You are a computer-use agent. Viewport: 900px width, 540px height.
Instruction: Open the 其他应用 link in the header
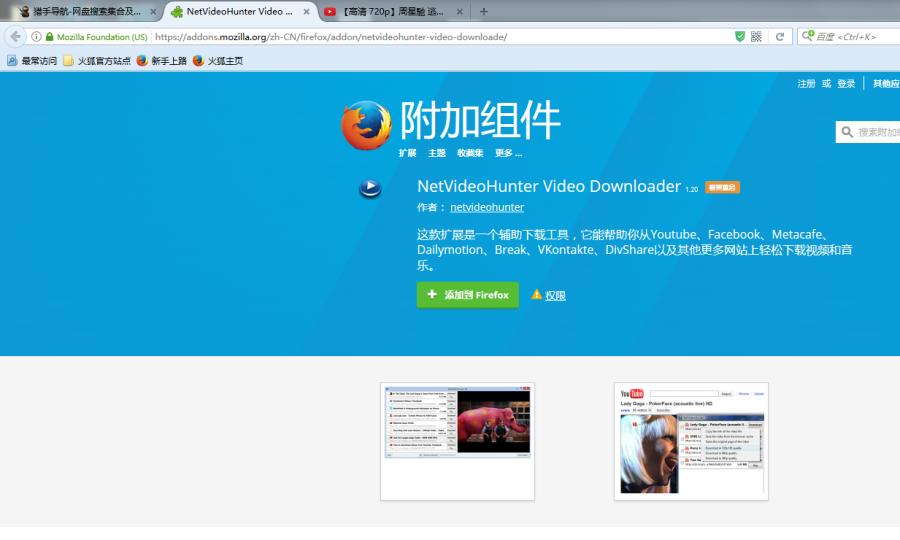click(x=886, y=84)
